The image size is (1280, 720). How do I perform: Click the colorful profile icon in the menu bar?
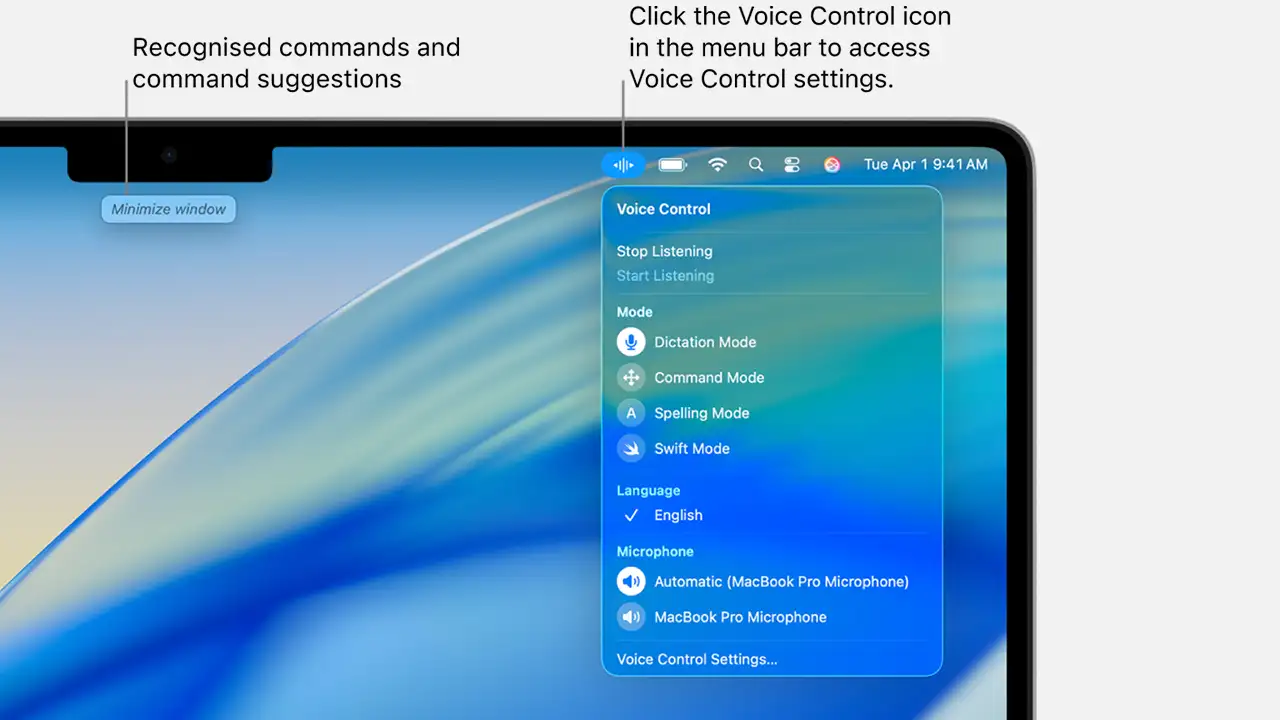pos(832,164)
